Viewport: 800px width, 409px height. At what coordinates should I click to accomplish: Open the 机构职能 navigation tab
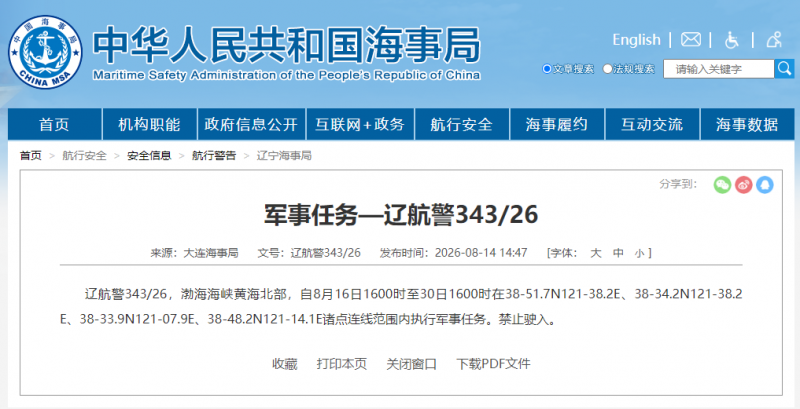149,124
